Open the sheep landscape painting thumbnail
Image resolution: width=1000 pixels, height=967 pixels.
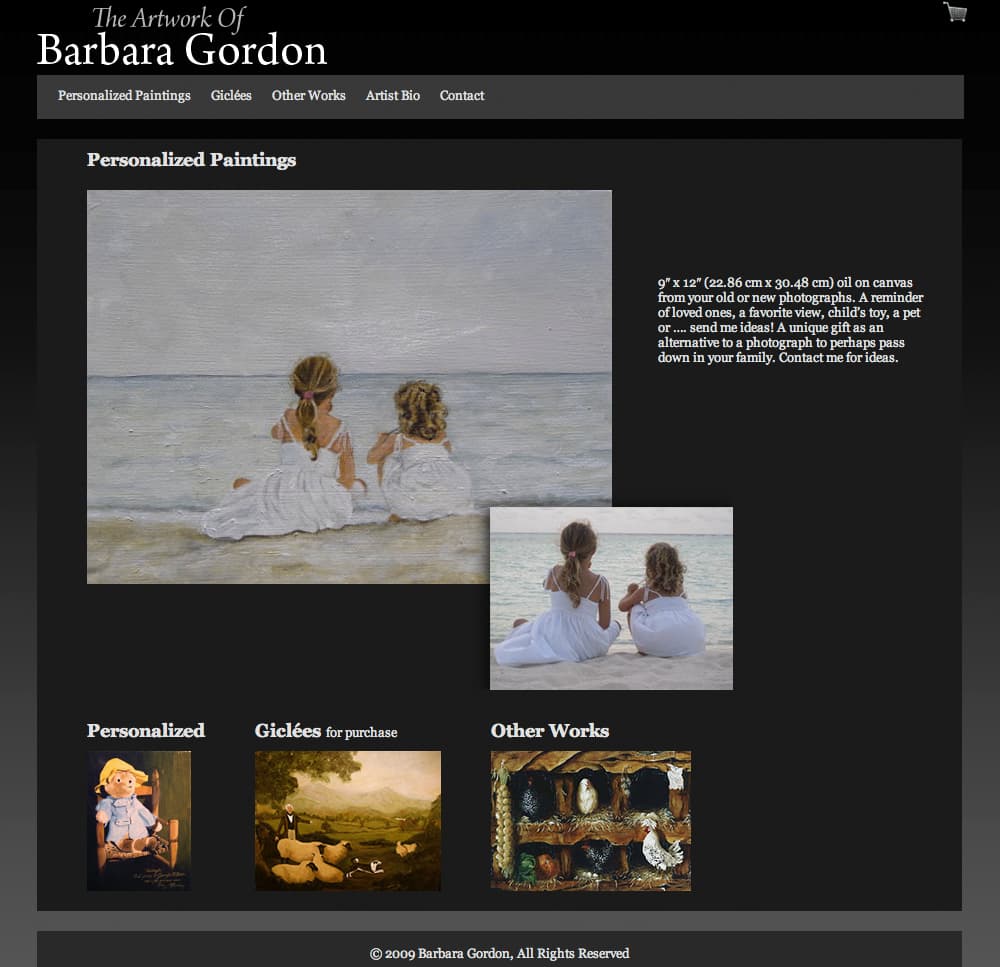pos(348,820)
